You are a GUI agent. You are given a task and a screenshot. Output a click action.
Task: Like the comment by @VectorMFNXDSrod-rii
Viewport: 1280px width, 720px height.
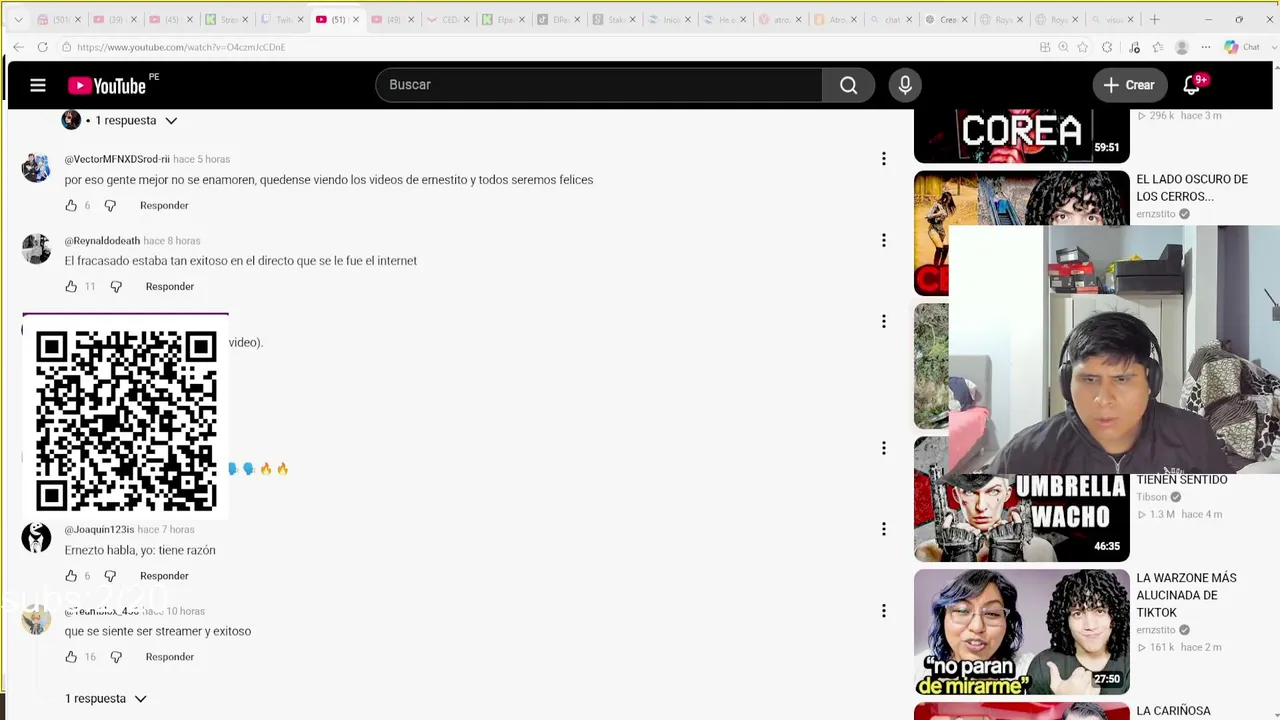[x=71, y=206]
